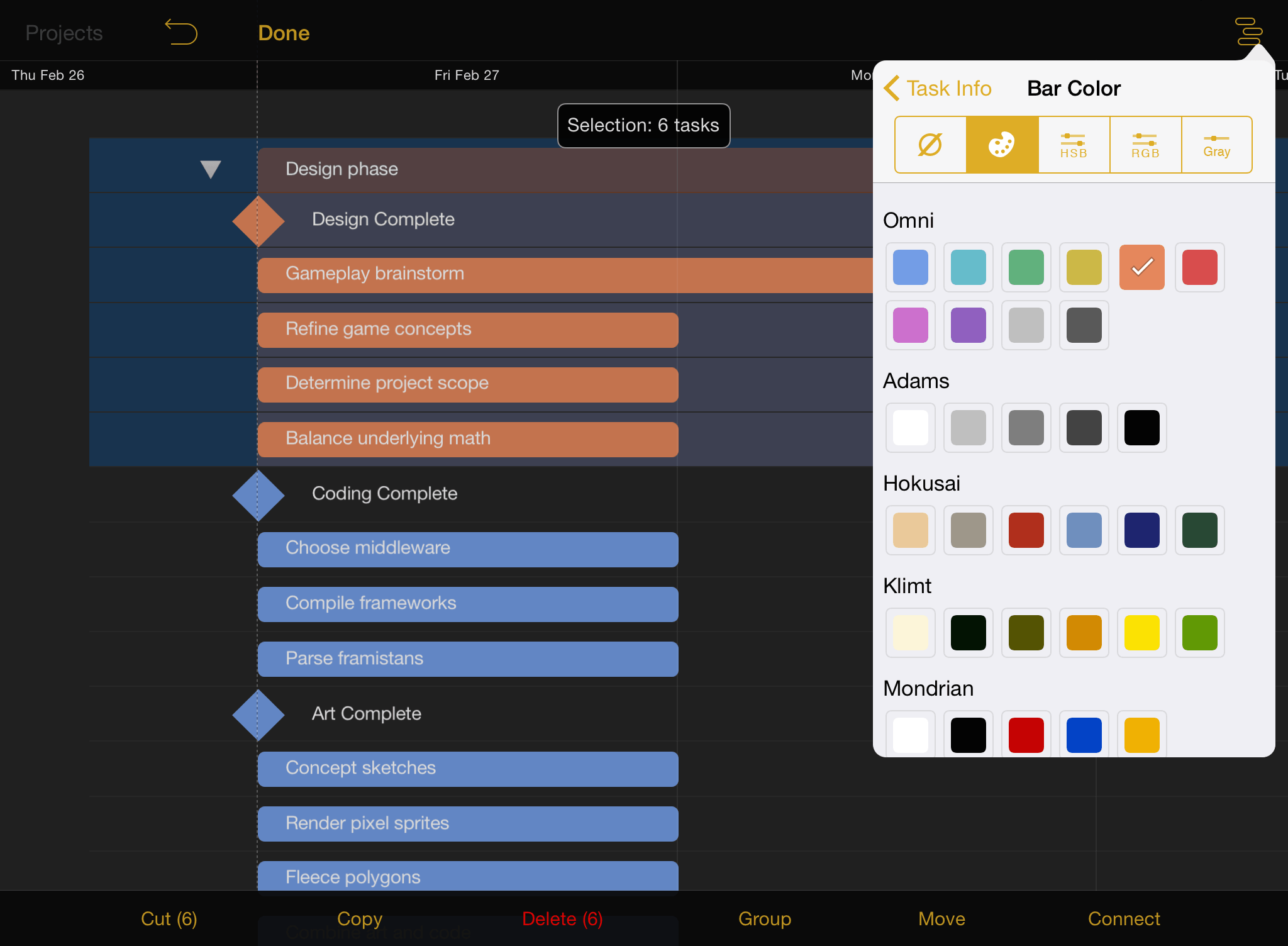
Task: Select the Concept sketches task bar
Action: (x=468, y=769)
